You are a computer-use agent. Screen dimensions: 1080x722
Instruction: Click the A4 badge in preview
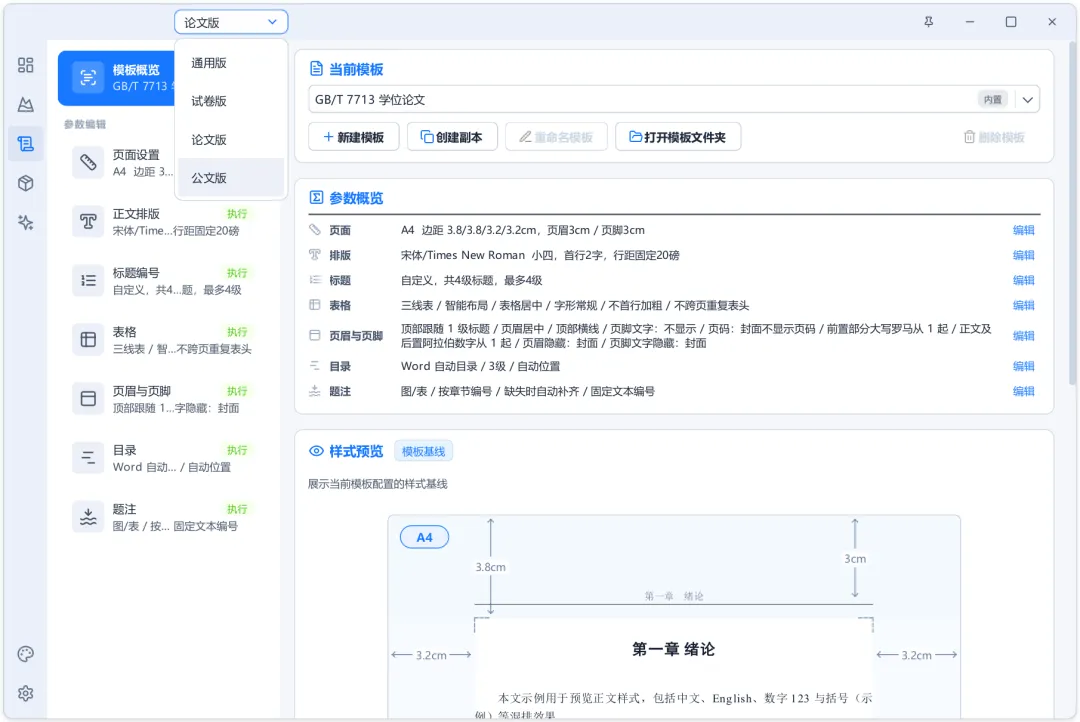[424, 537]
